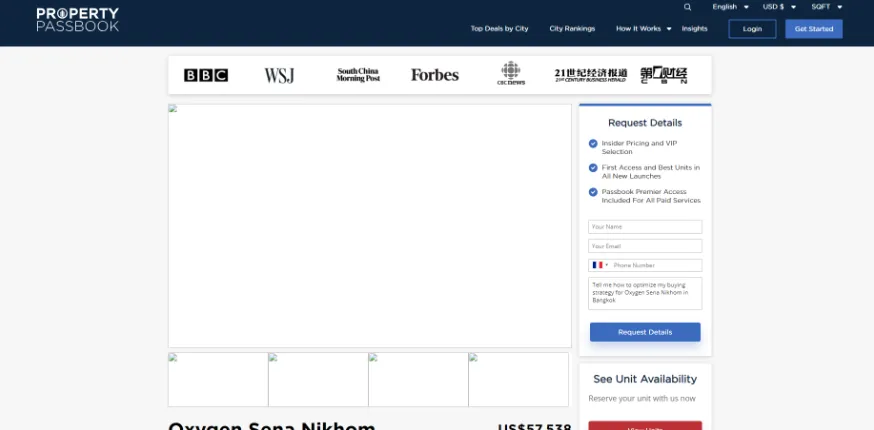The height and width of the screenshot is (430, 874).
Task: Click the WSJ logo
Action: [x=279, y=75]
